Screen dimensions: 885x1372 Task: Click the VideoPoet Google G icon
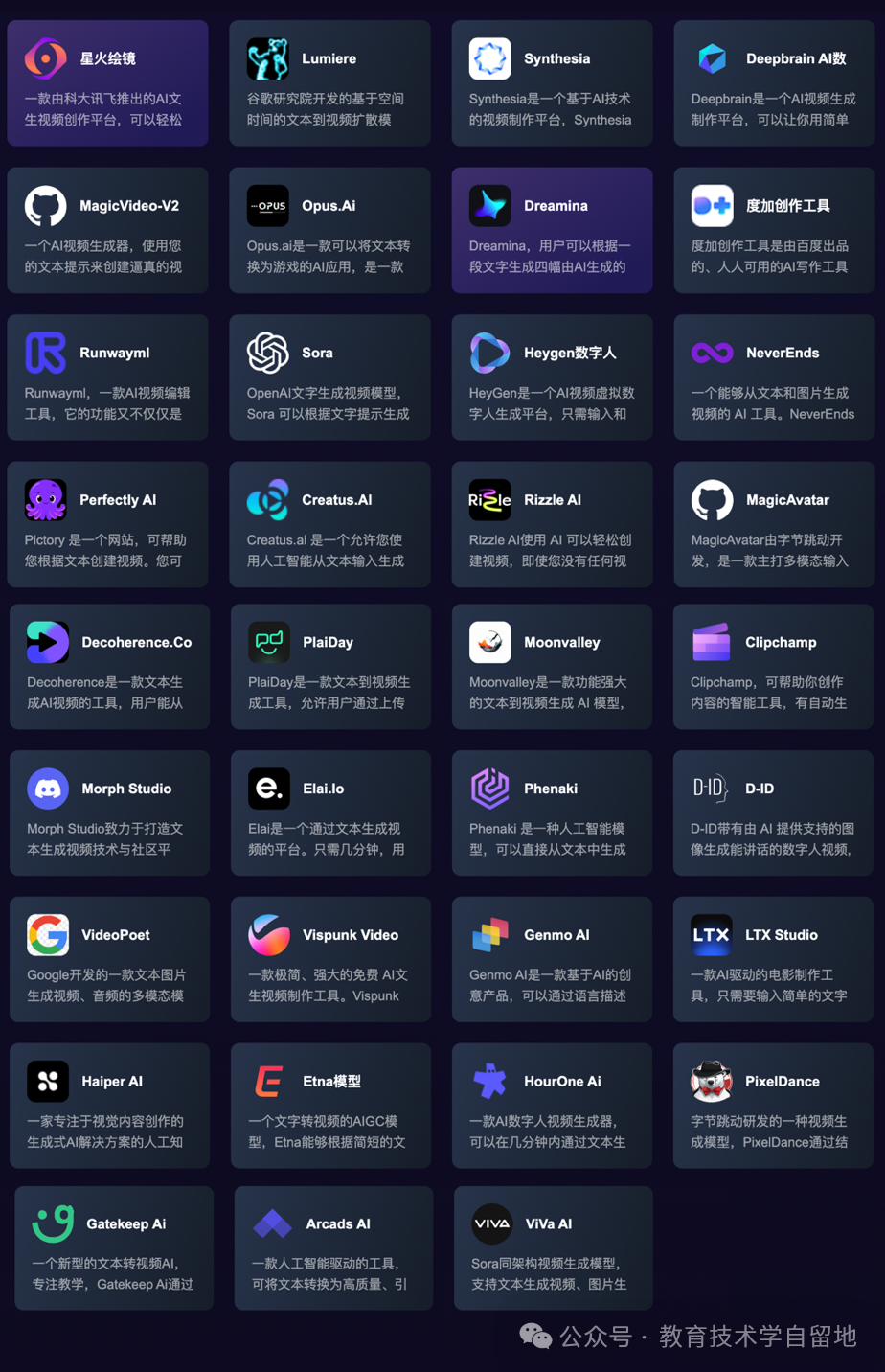pos(48,935)
